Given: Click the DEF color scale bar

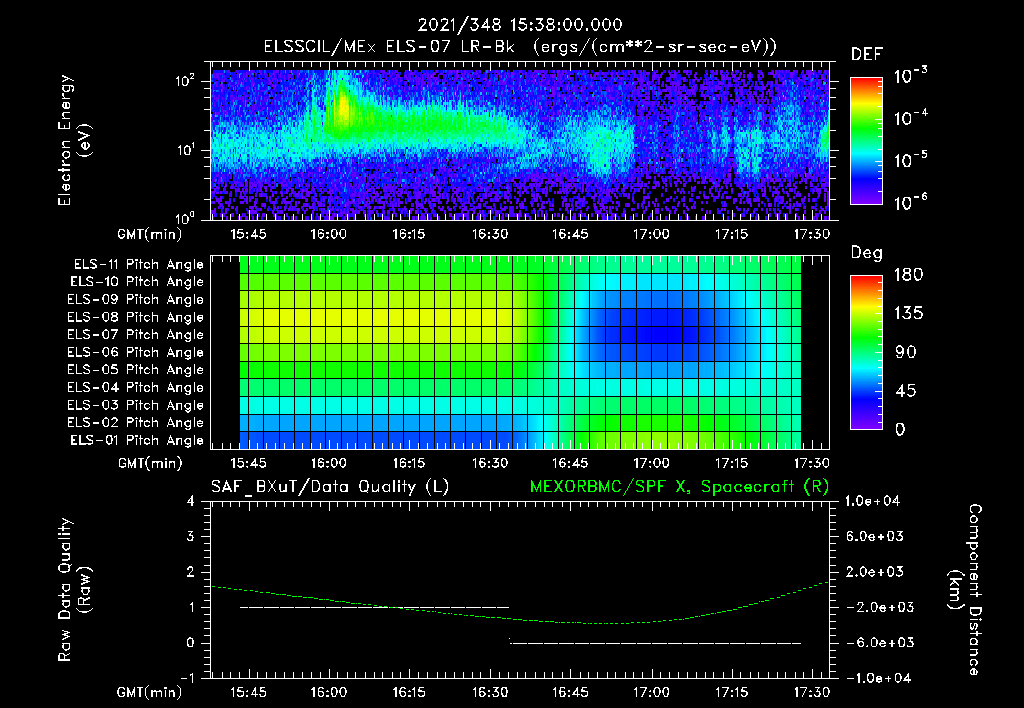Looking at the screenshot, I should pos(866,140).
